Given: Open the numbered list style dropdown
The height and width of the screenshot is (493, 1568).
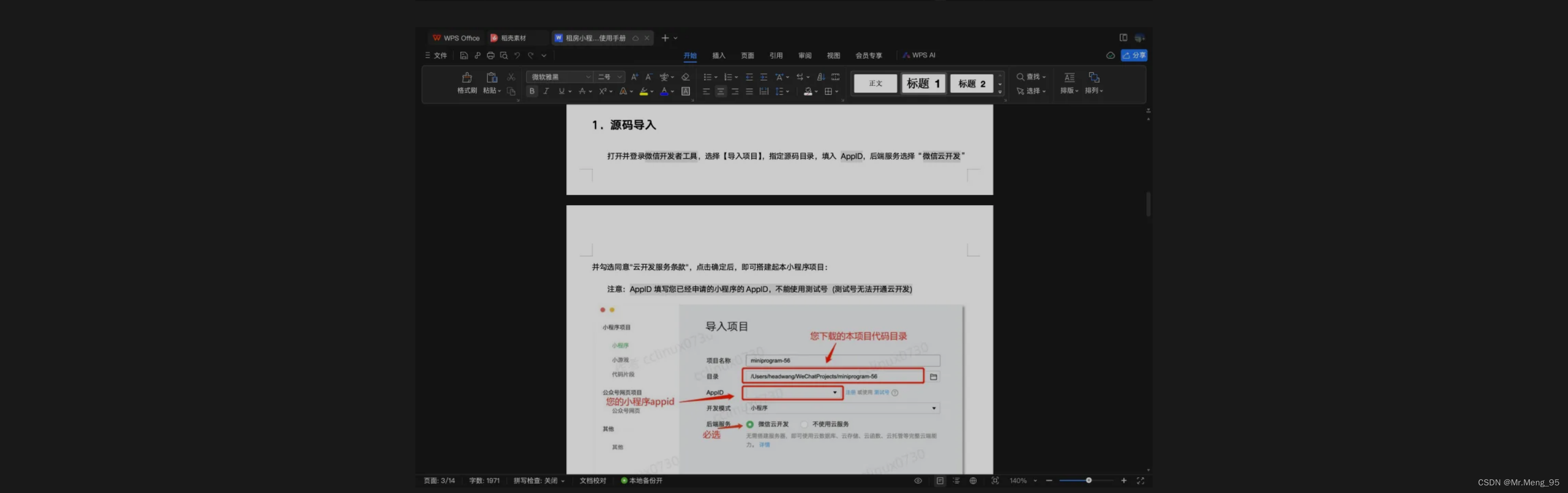Looking at the screenshot, I should [736, 77].
